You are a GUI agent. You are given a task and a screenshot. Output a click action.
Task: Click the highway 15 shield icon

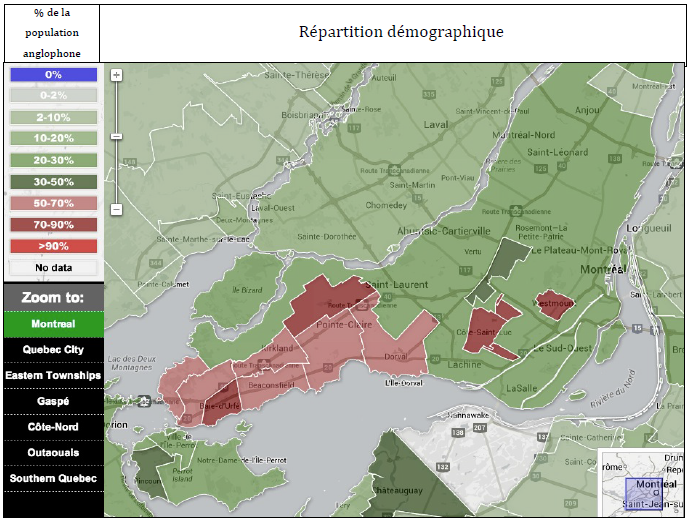[x=636, y=329]
